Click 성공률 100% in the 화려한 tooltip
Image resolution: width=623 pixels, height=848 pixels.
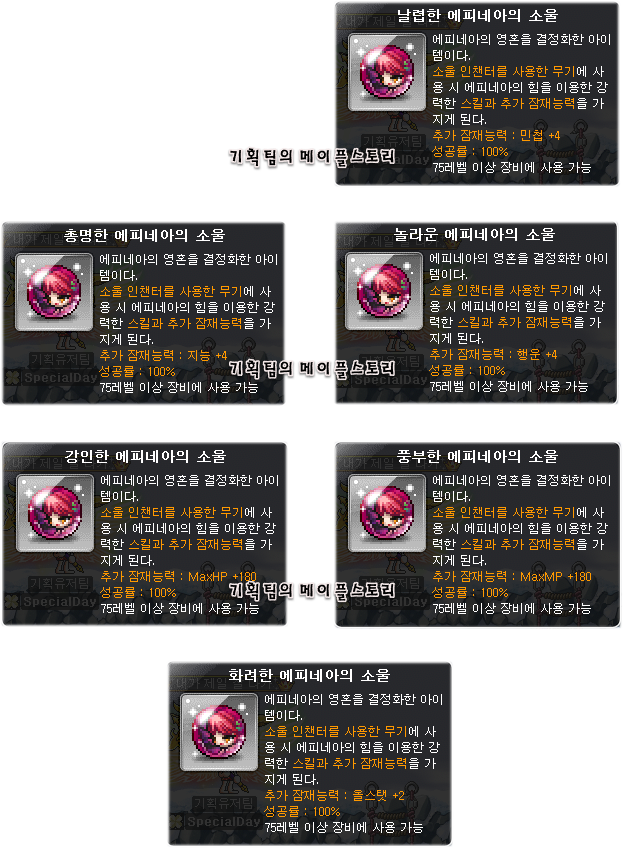302,811
